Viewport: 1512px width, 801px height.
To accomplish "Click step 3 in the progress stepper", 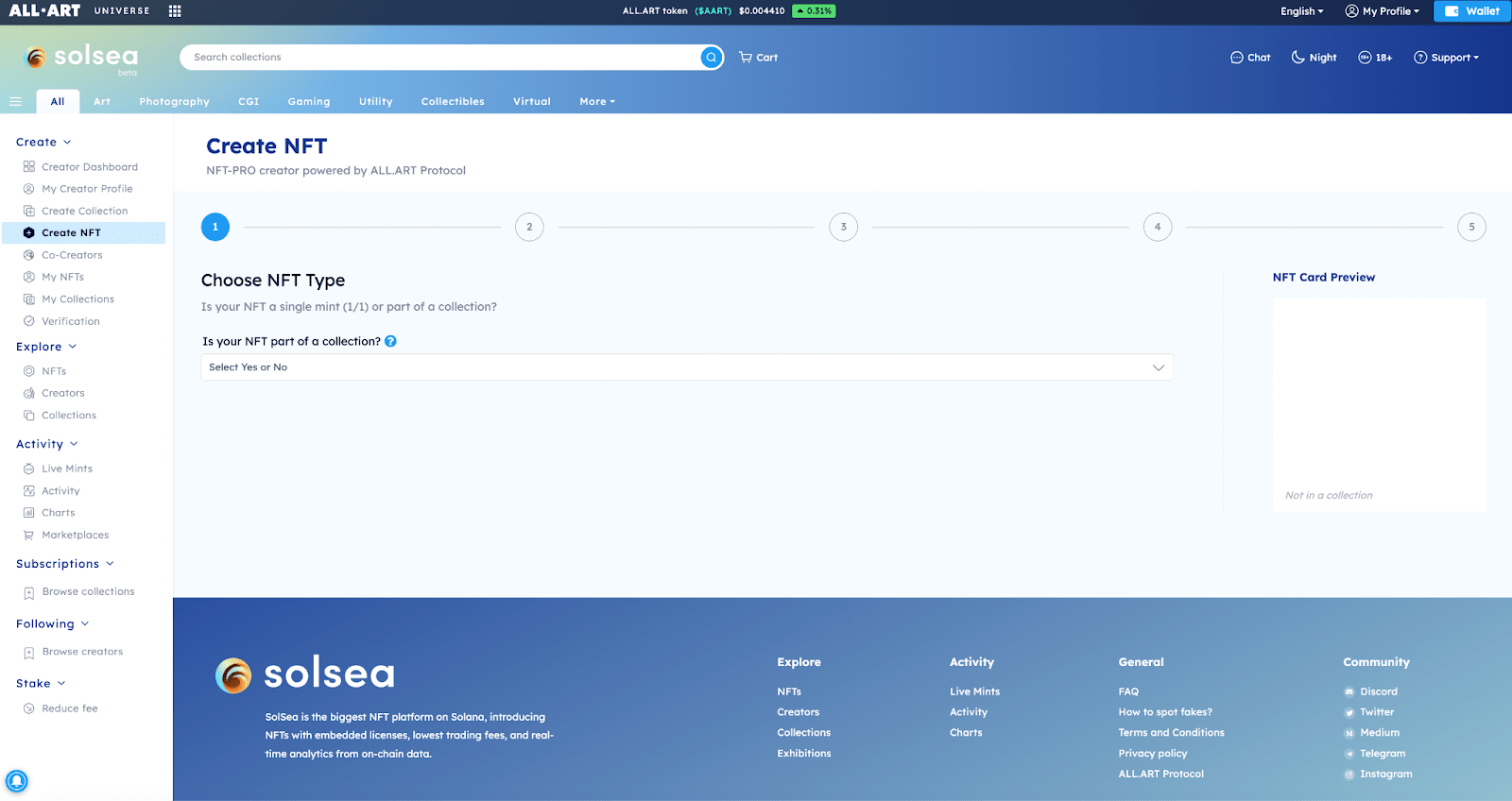I will coord(844,227).
